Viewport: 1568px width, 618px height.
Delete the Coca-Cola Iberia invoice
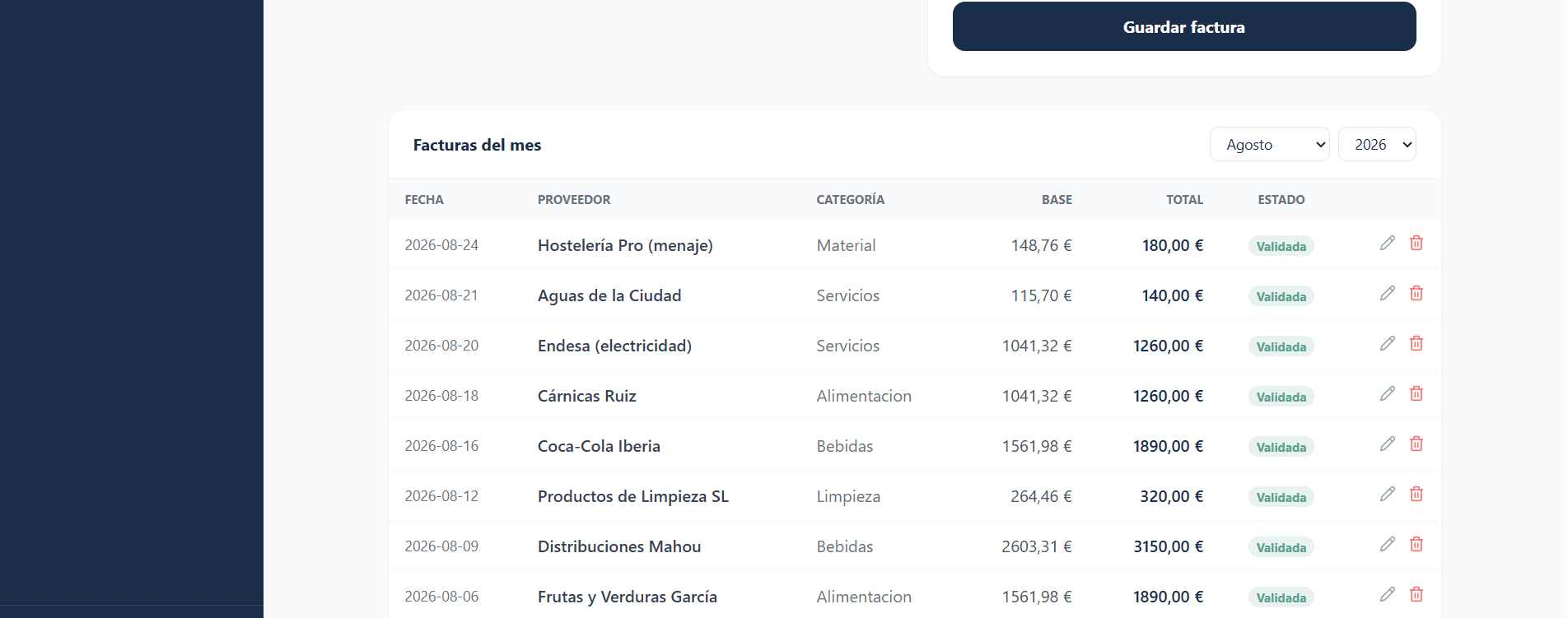pos(1416,444)
